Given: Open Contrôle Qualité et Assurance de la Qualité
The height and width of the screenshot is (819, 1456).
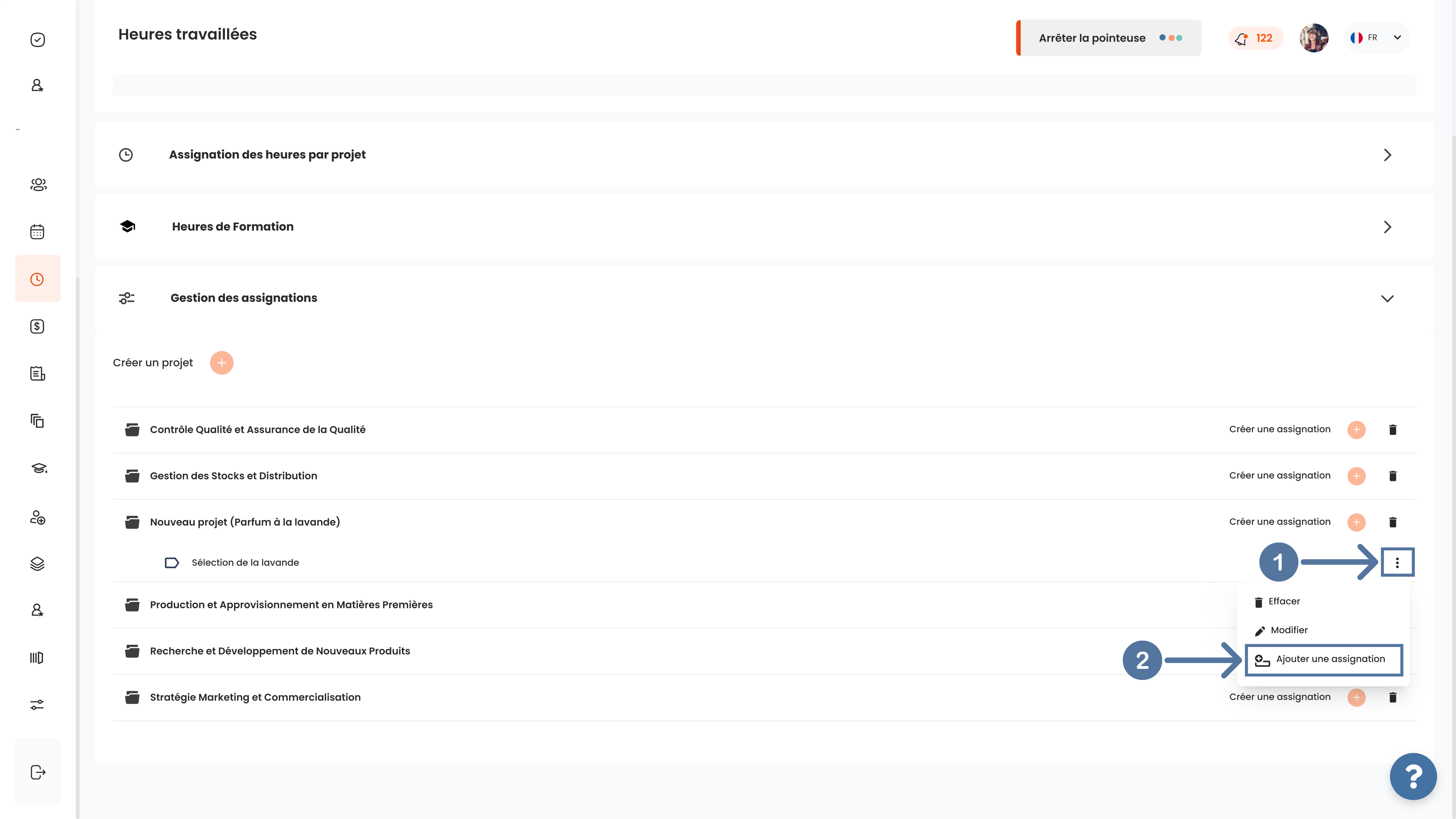Looking at the screenshot, I should (x=258, y=430).
